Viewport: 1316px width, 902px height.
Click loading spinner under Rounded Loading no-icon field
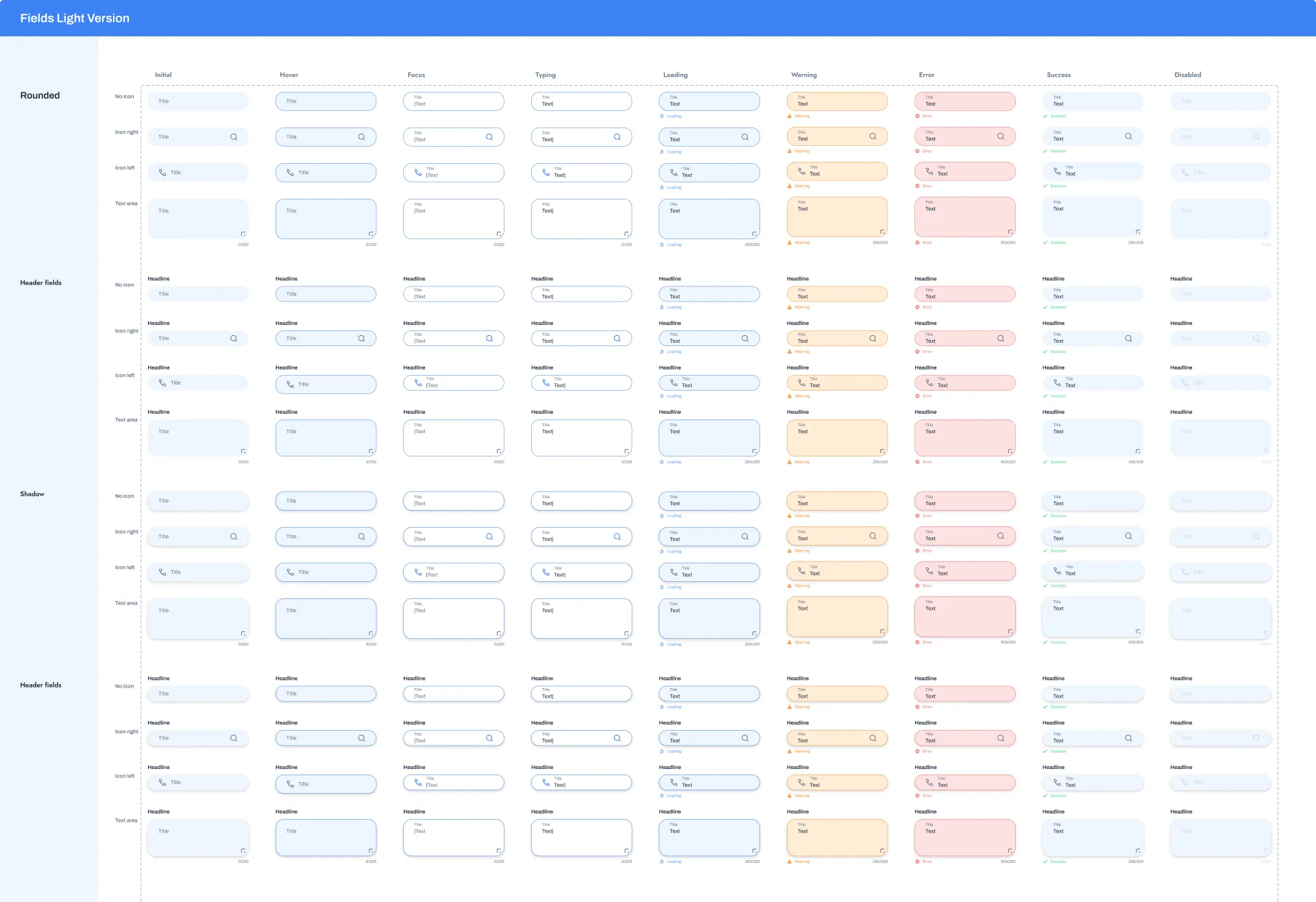click(x=661, y=117)
